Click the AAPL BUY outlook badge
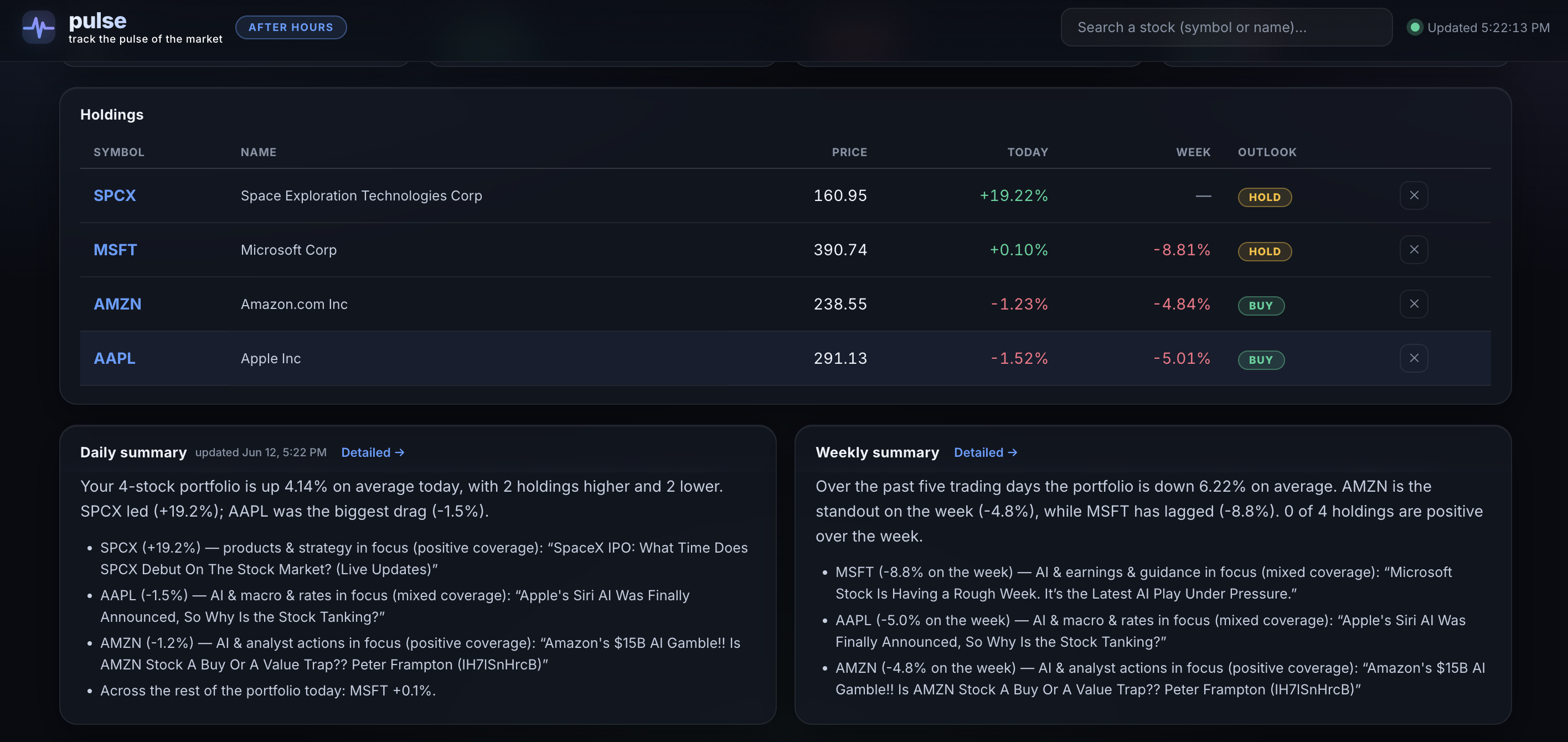 pos(1261,360)
